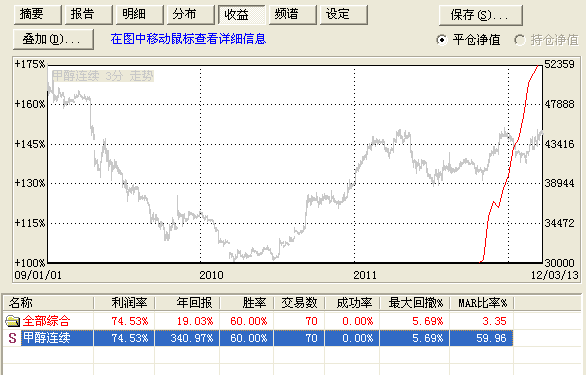The height and width of the screenshot is (375, 586).
Task: Select the 甲醇连续 row
Action: pos(259,338)
